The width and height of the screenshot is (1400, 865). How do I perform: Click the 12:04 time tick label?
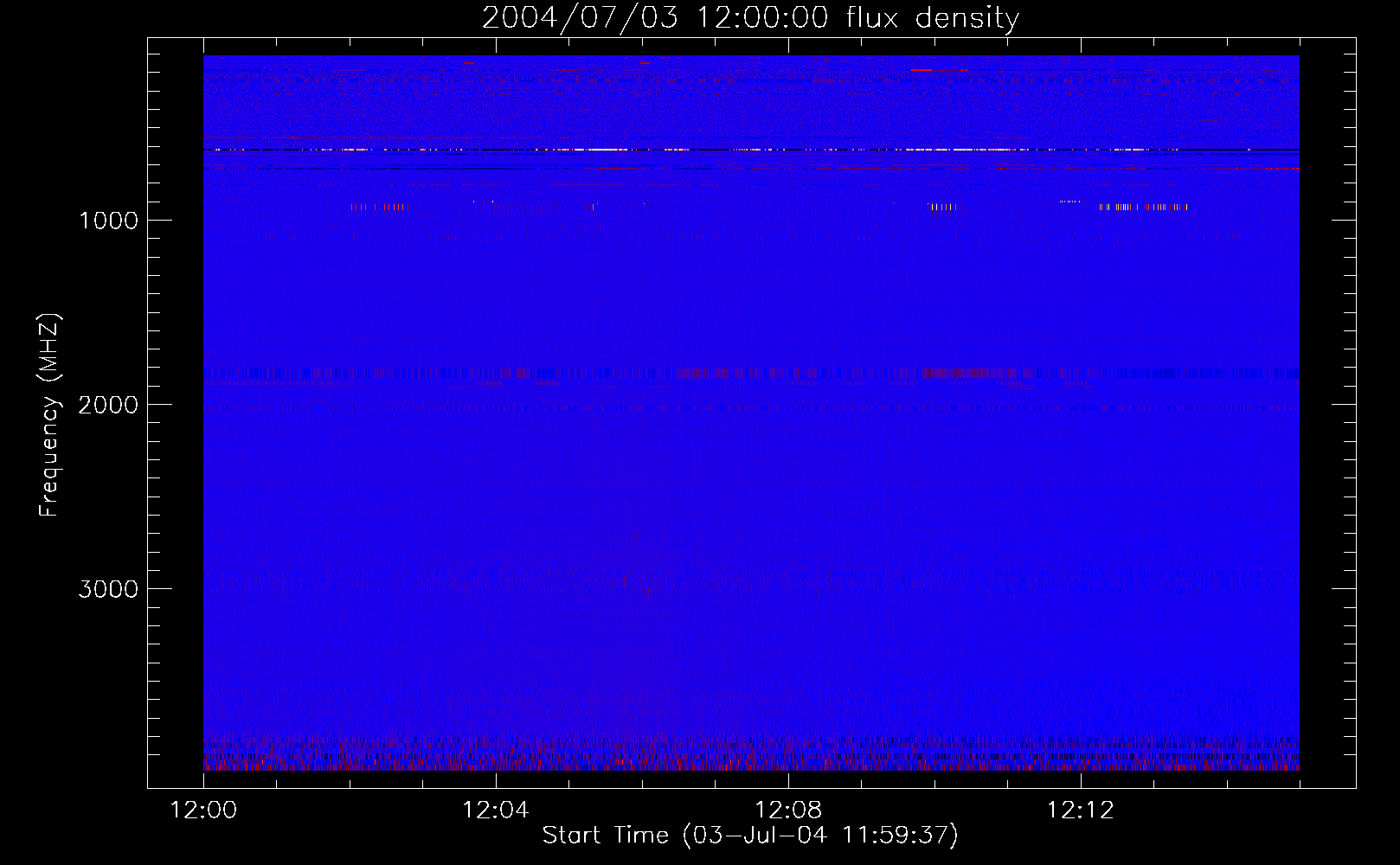tap(496, 811)
